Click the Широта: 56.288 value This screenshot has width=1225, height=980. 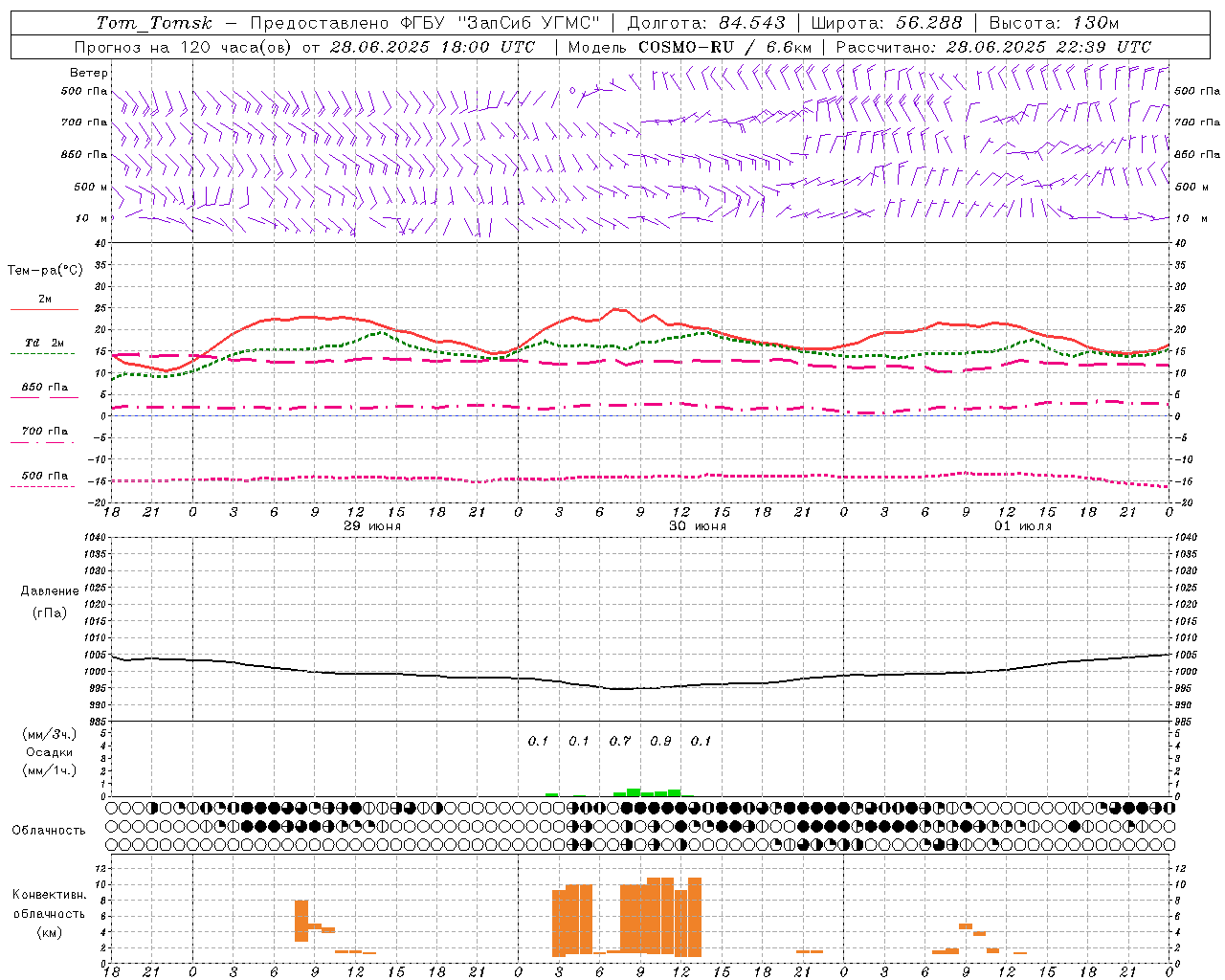[x=886, y=23]
